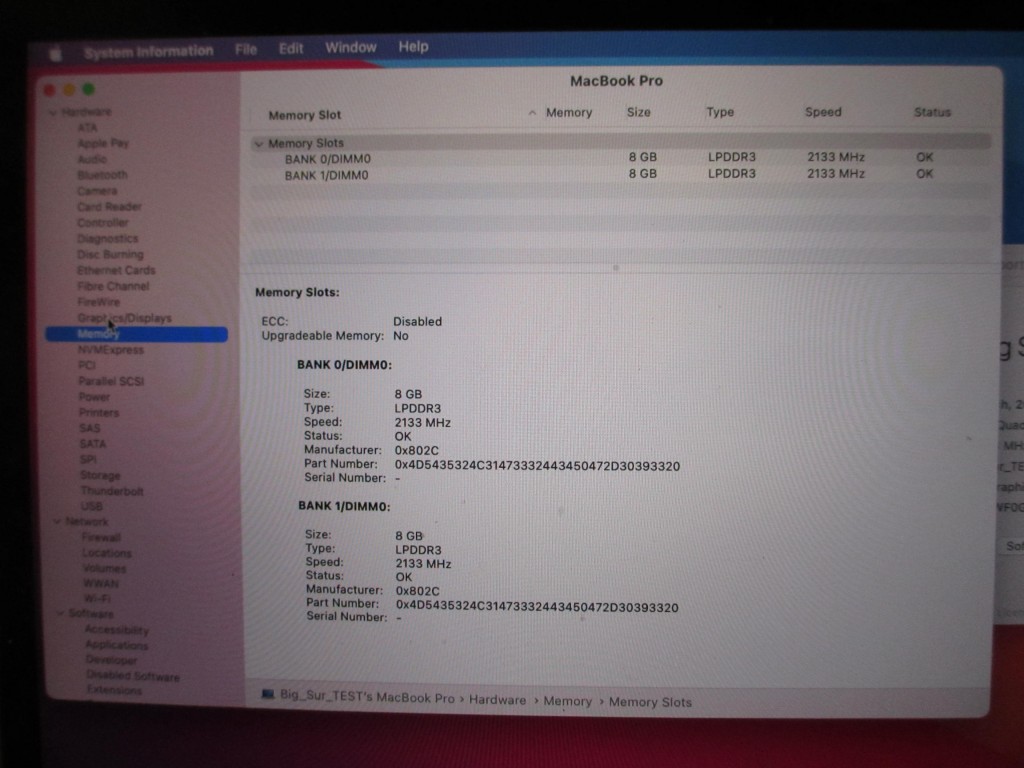Screen dimensions: 1024x768
Task: Select the highlighted Memory sidebar item
Action: point(136,334)
